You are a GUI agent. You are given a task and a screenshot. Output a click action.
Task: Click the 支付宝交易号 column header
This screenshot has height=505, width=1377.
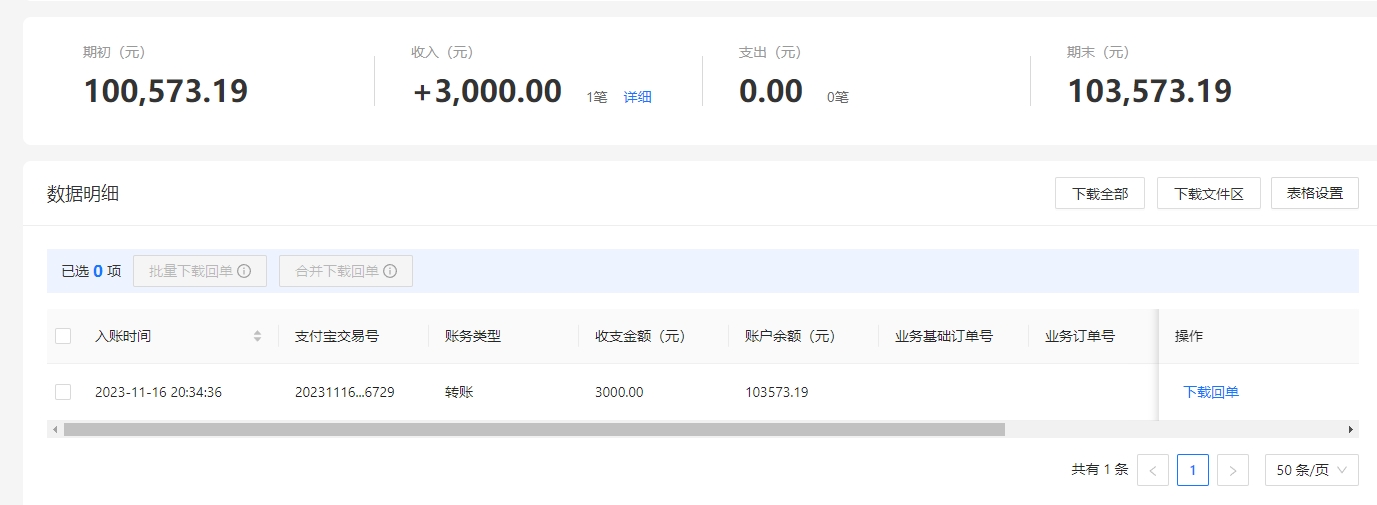[337, 336]
